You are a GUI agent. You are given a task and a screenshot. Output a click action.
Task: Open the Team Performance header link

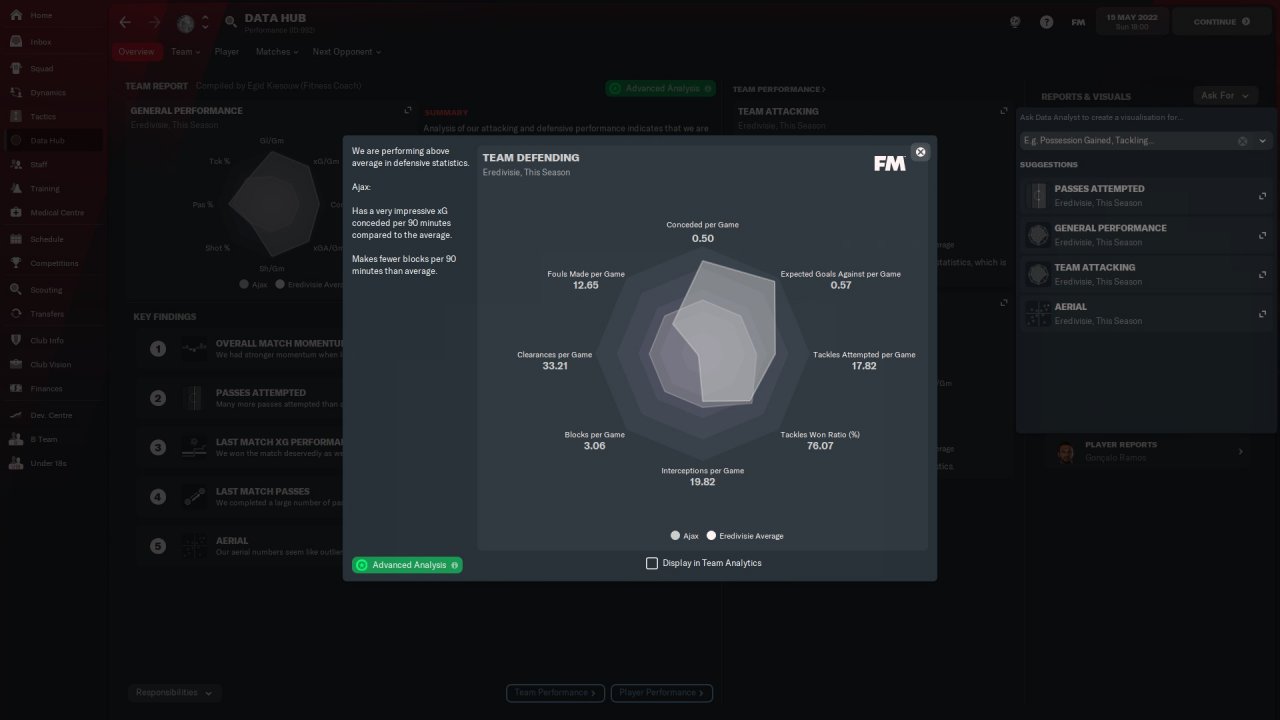tap(780, 89)
